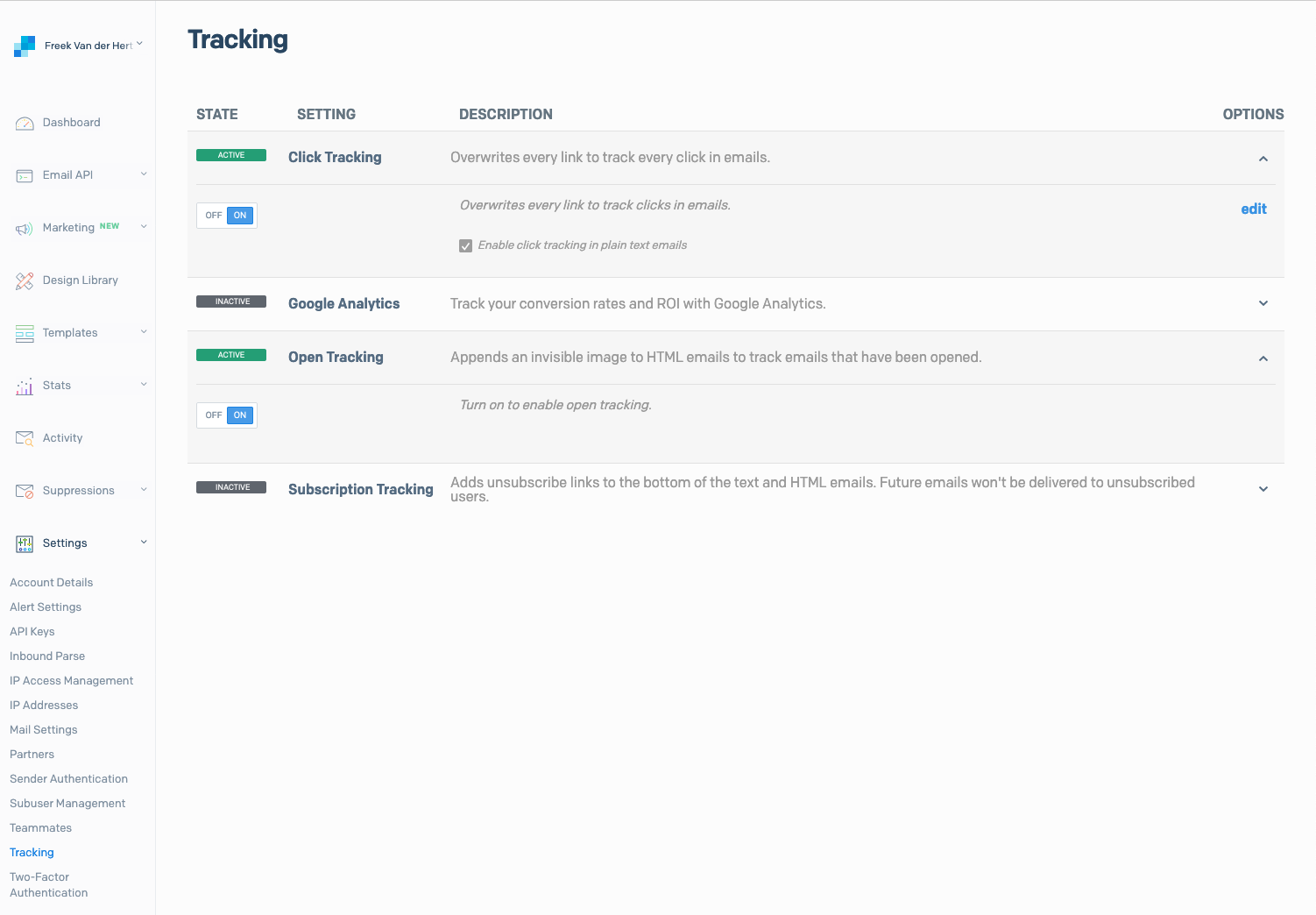Click the Settings sliders icon
1316x915 pixels.
point(25,544)
